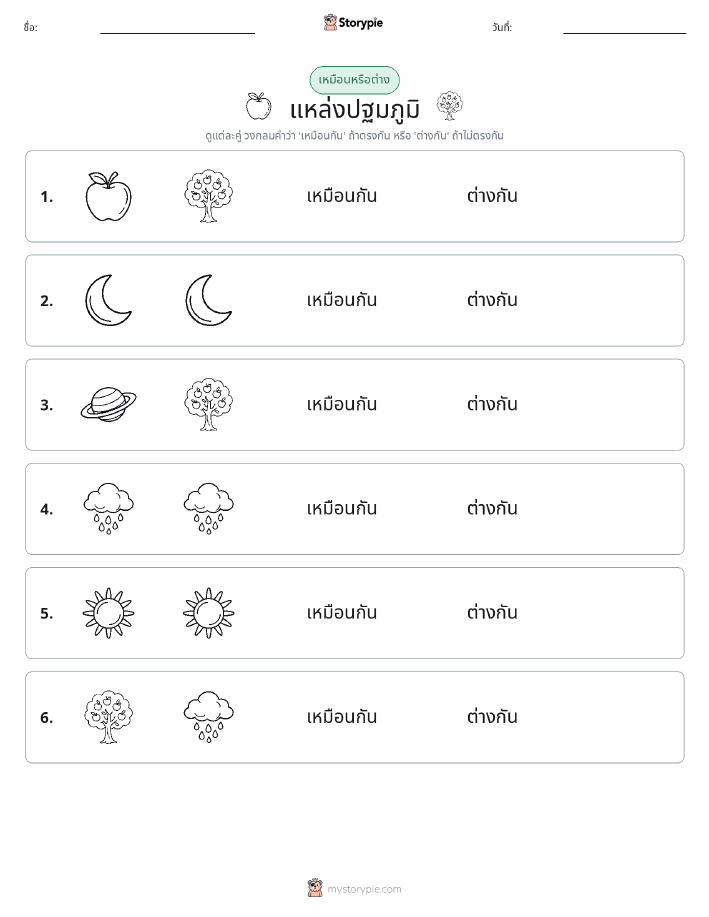
Task: Select ต่างกัน for row 3
Action: click(492, 404)
